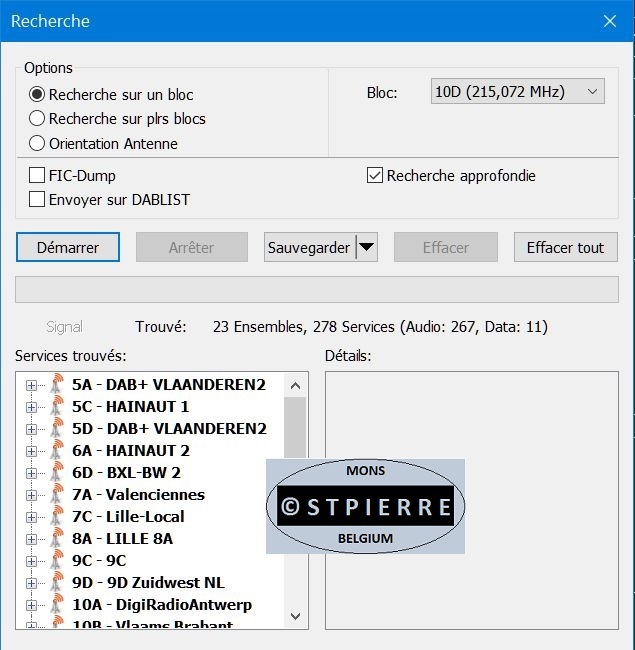Select '10A - DigiRadioAntwerp' ensemble

pos(162,604)
